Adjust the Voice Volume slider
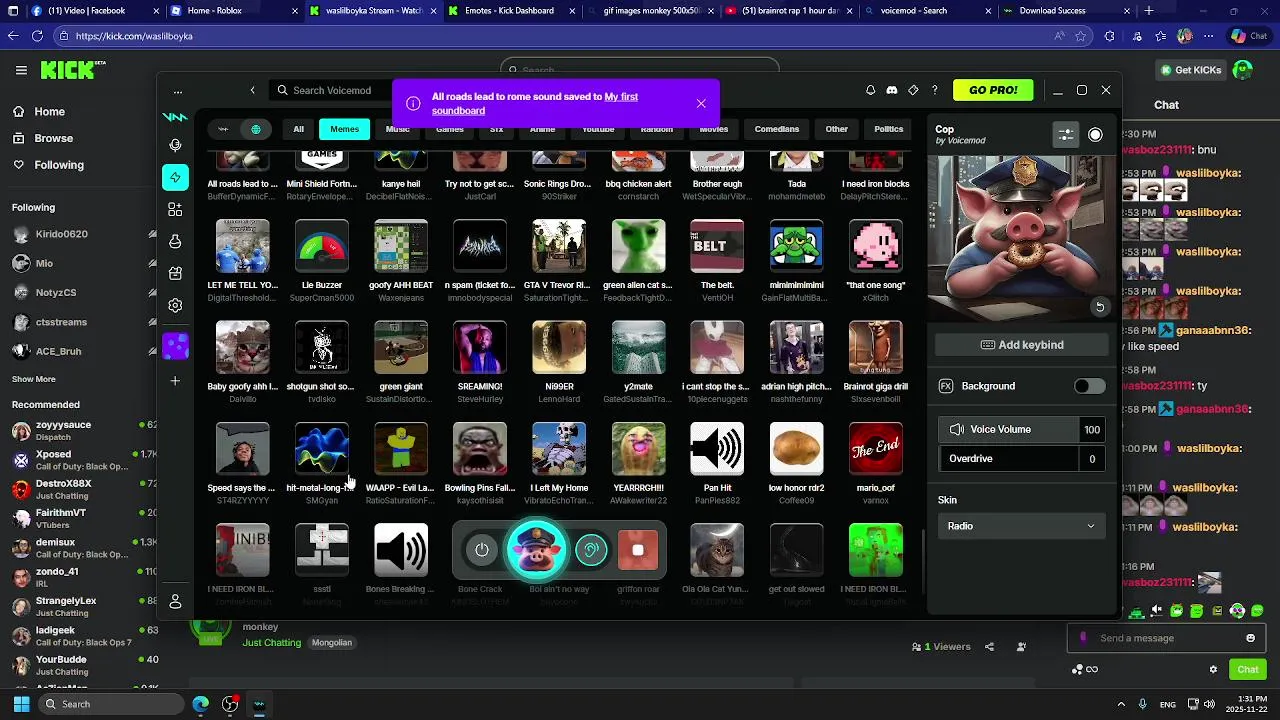Screen dimensions: 1280x720 point(1022,429)
